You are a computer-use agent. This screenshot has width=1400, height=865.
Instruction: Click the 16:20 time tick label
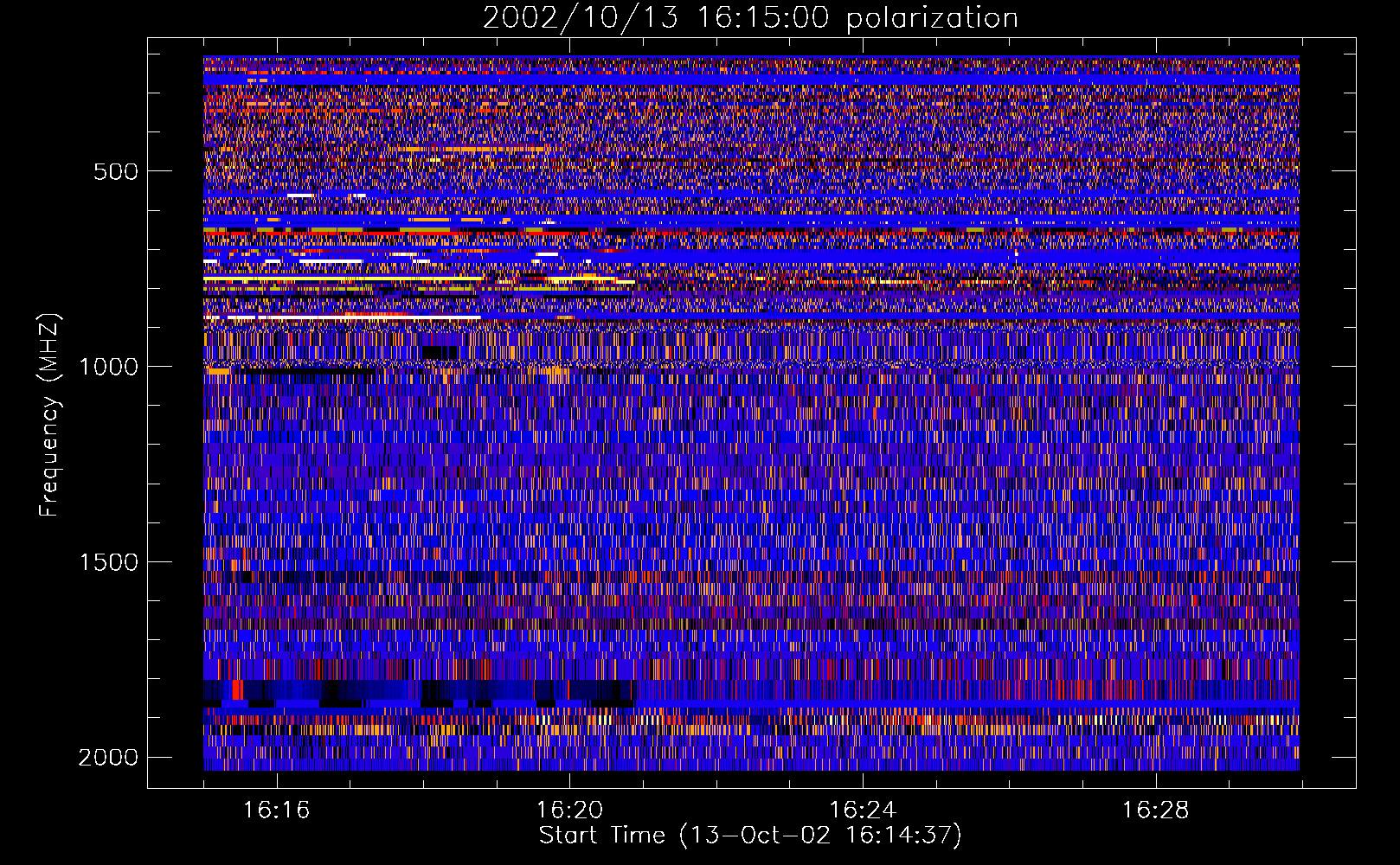[x=569, y=810]
